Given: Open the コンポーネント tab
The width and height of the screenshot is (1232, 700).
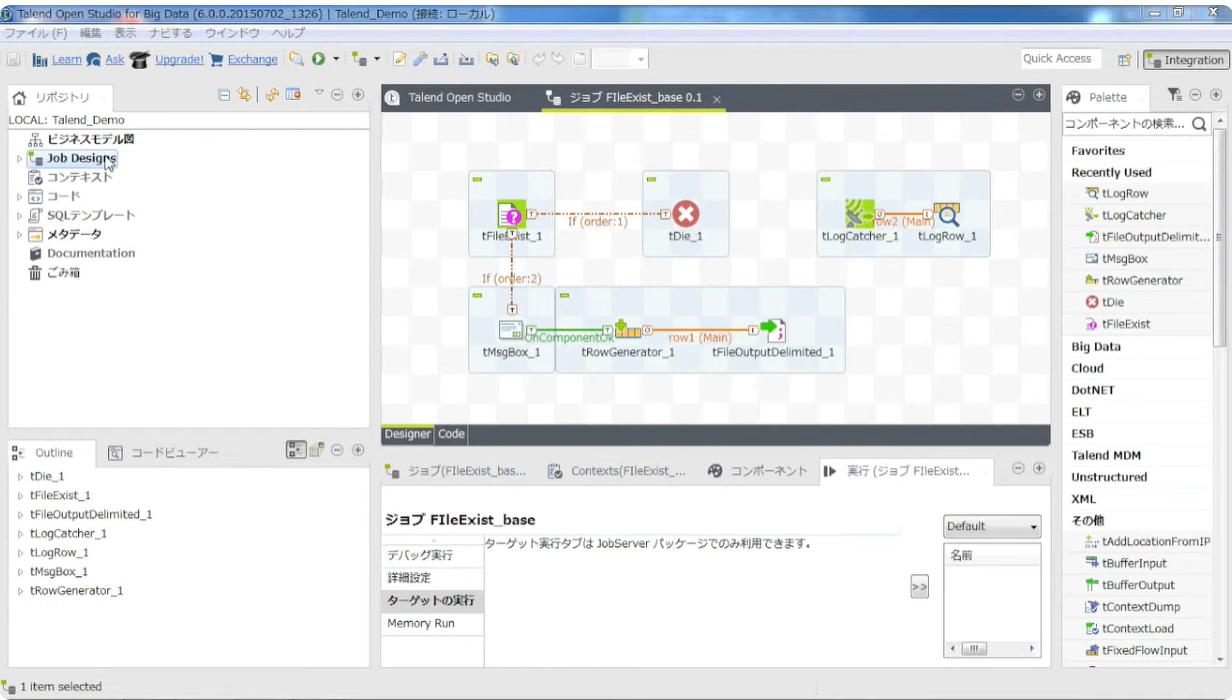Looking at the screenshot, I should point(758,471).
